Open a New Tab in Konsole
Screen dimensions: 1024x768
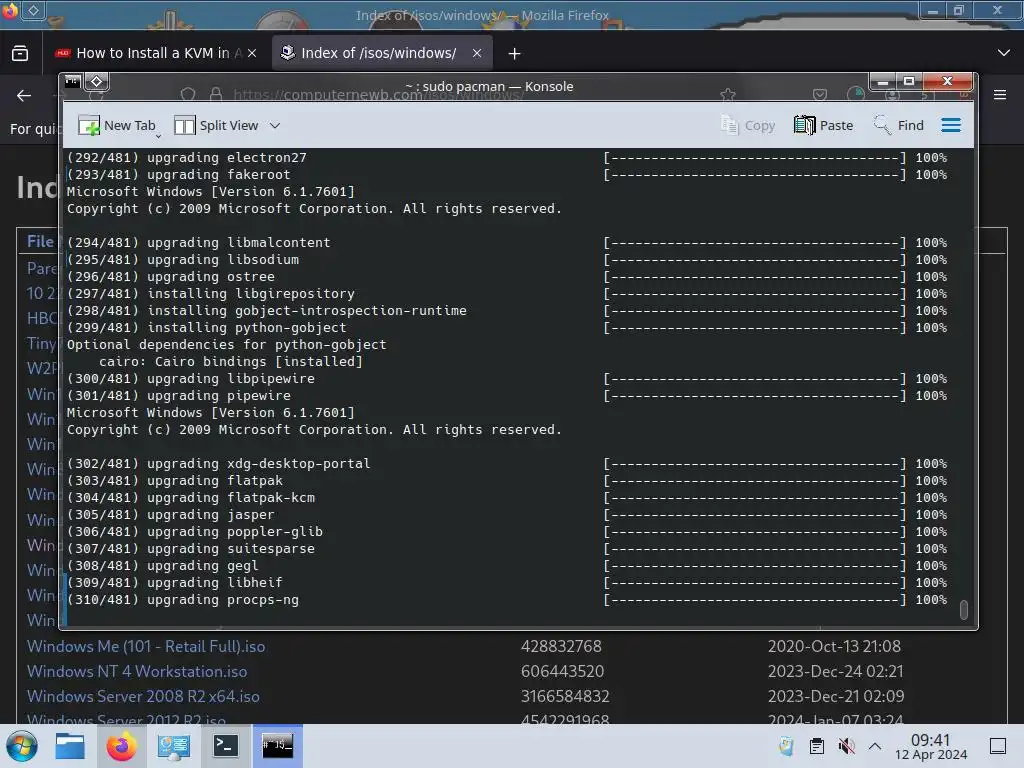117,125
